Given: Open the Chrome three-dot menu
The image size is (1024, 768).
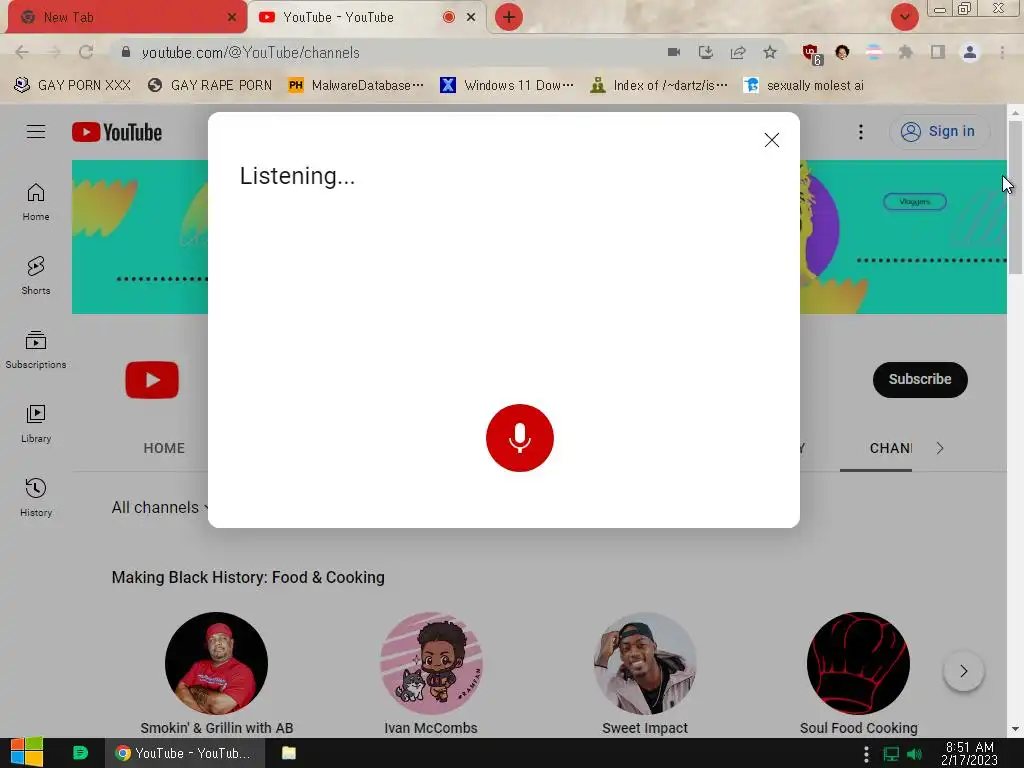Looking at the screenshot, I should point(1002,52).
